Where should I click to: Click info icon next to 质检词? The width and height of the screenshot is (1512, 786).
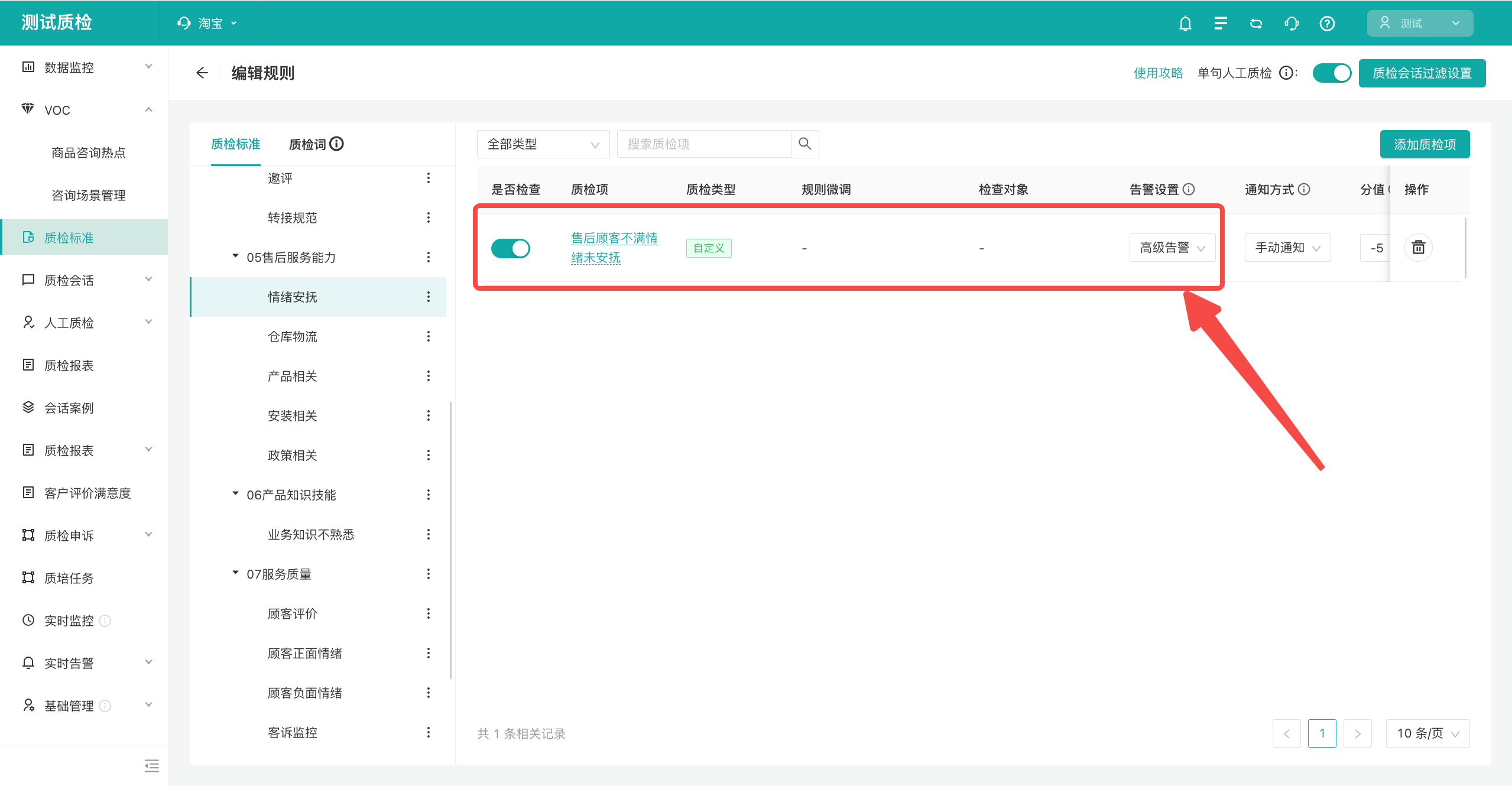pyautogui.click(x=337, y=144)
